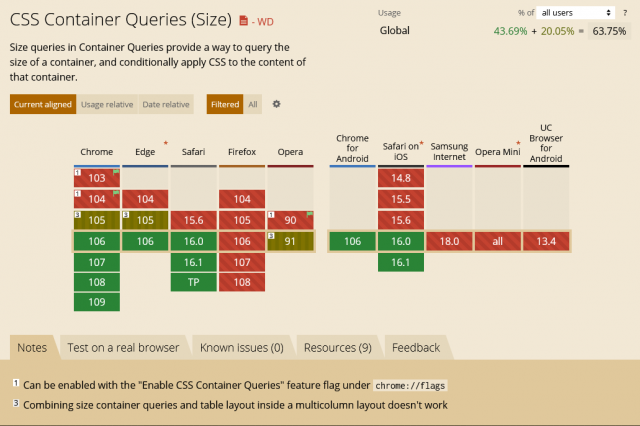Open the Feedback tab
This screenshot has height=426, width=640.
(x=416, y=348)
